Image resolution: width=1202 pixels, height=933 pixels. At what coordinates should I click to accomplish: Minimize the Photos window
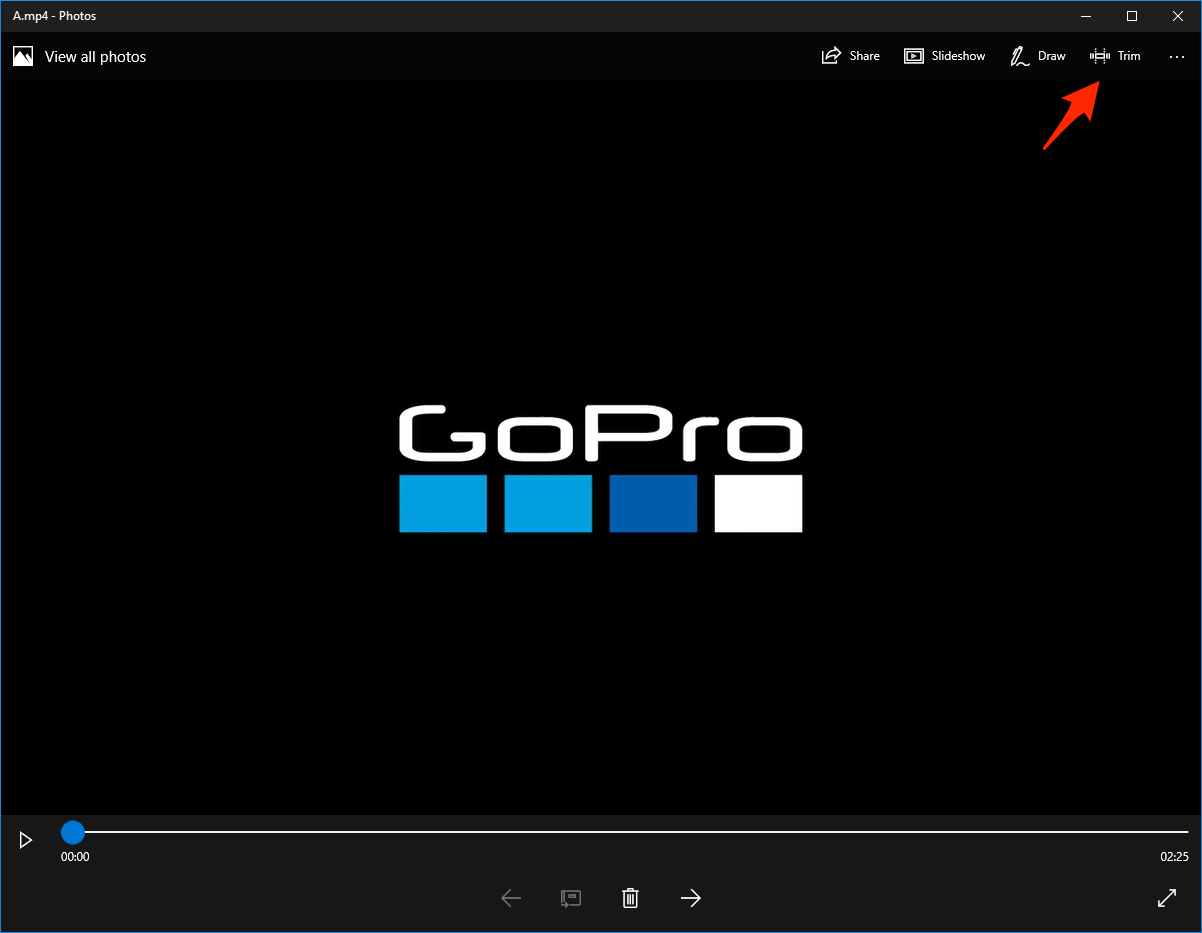point(1086,16)
